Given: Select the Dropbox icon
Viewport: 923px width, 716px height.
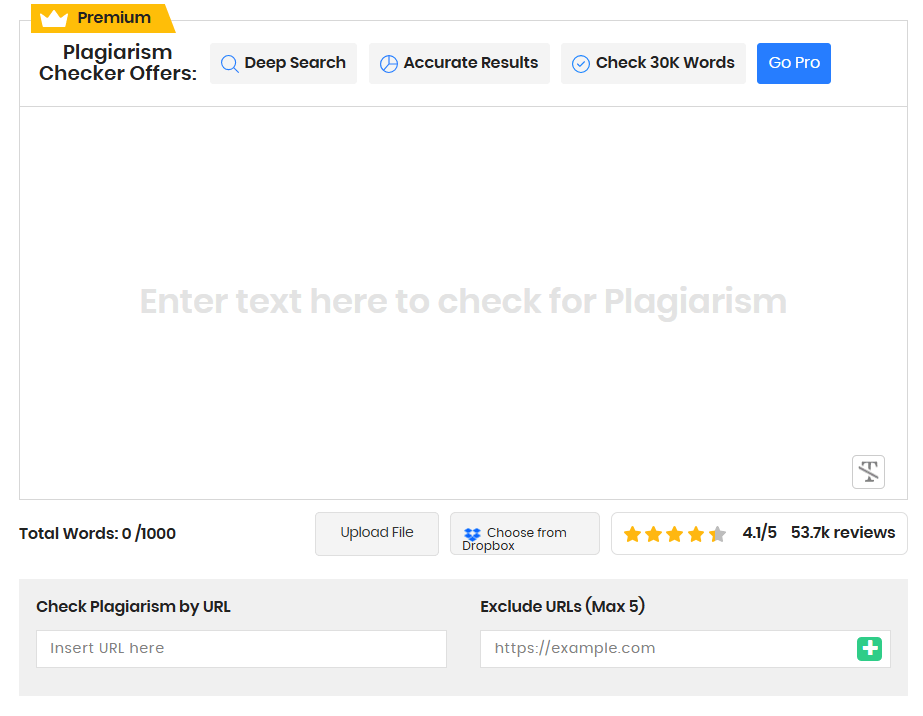Looking at the screenshot, I should 471,533.
